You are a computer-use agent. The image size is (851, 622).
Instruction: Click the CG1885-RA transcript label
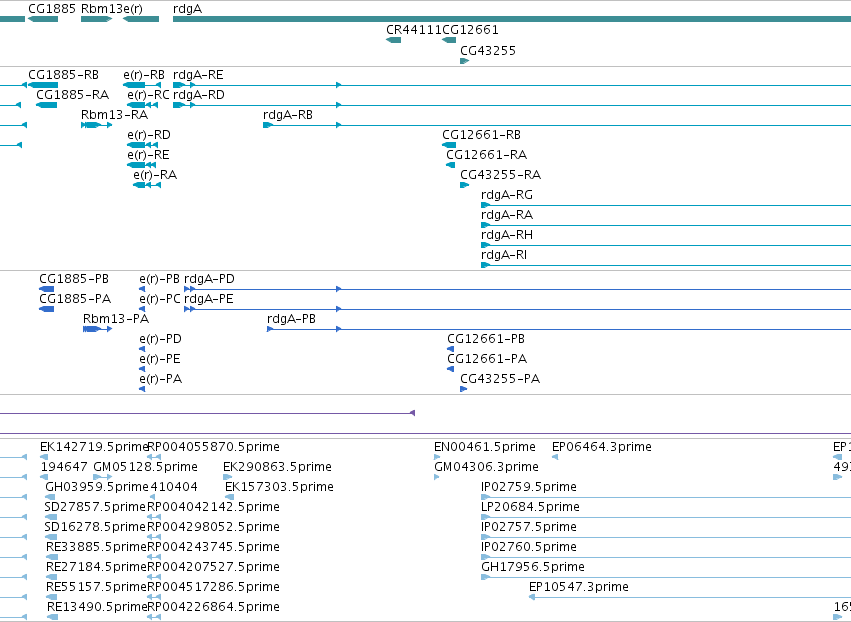73,95
